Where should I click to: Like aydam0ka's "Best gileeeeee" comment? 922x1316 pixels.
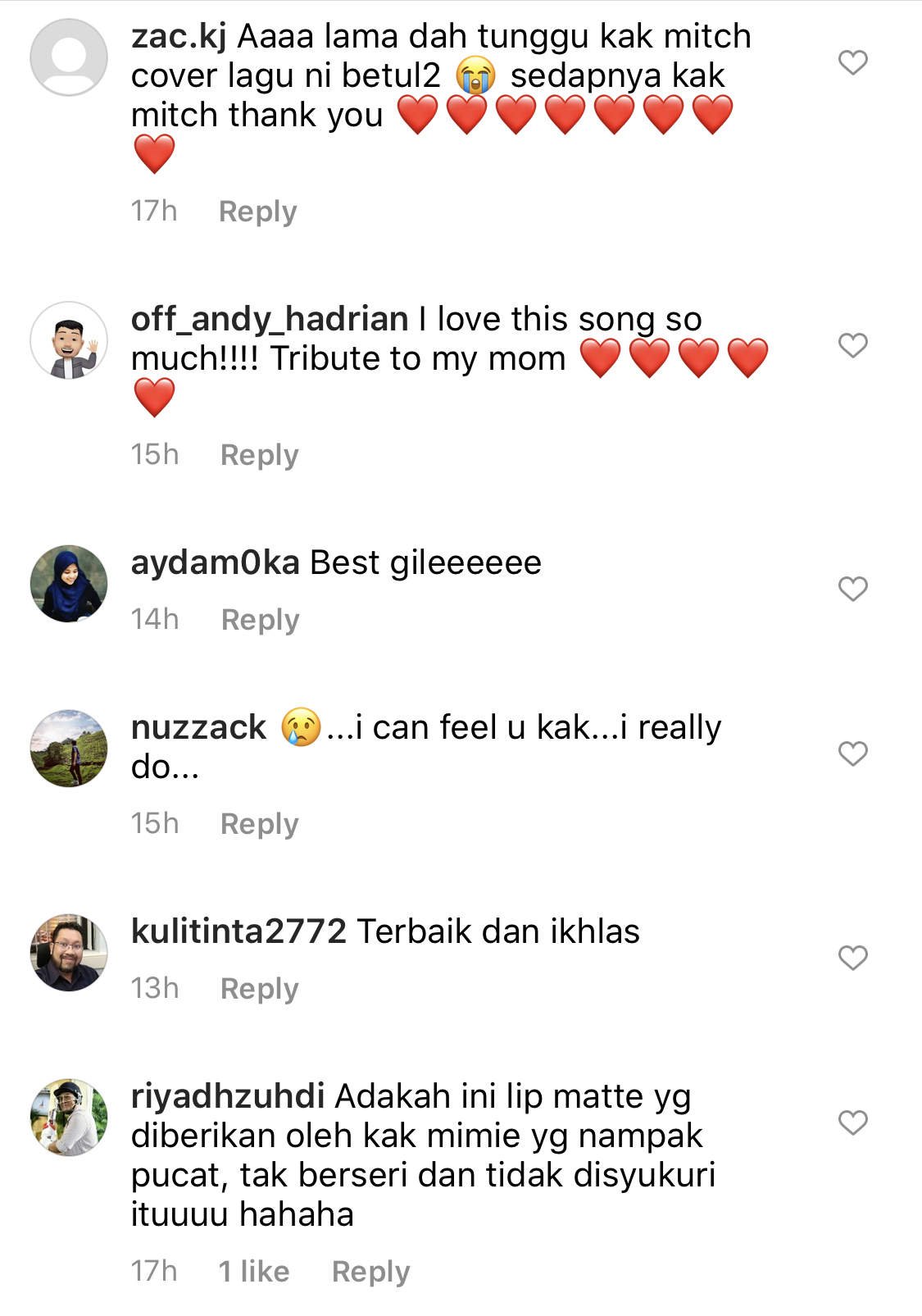tap(852, 589)
